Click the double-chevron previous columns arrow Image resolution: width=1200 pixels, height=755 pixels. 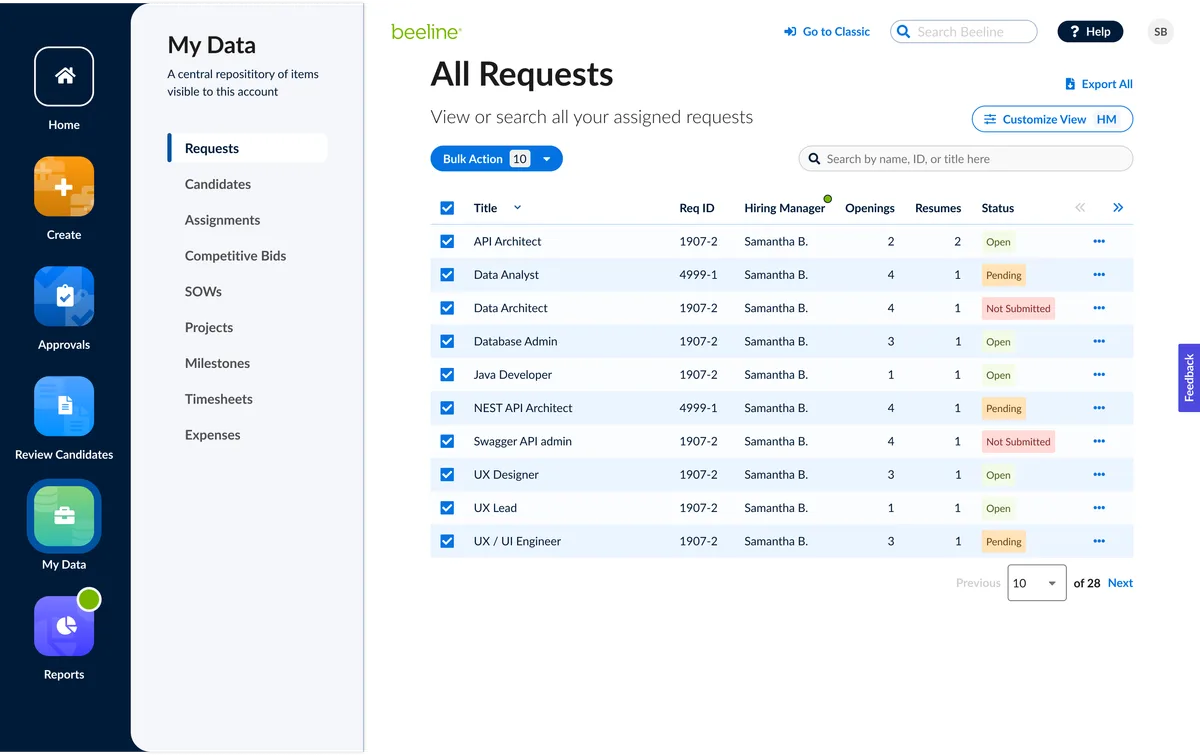[1080, 208]
